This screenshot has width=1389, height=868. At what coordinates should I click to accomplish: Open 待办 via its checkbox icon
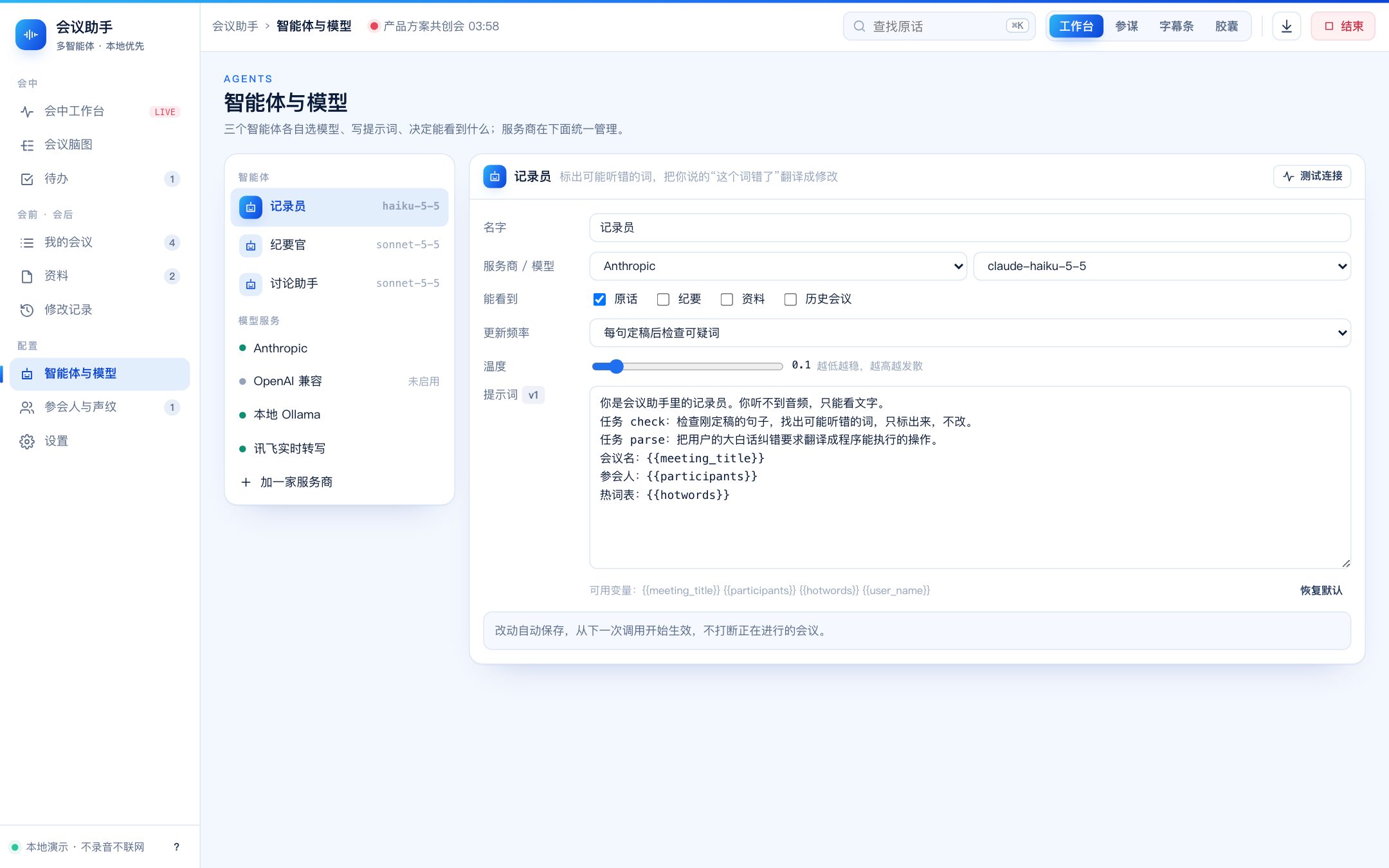[x=27, y=179]
